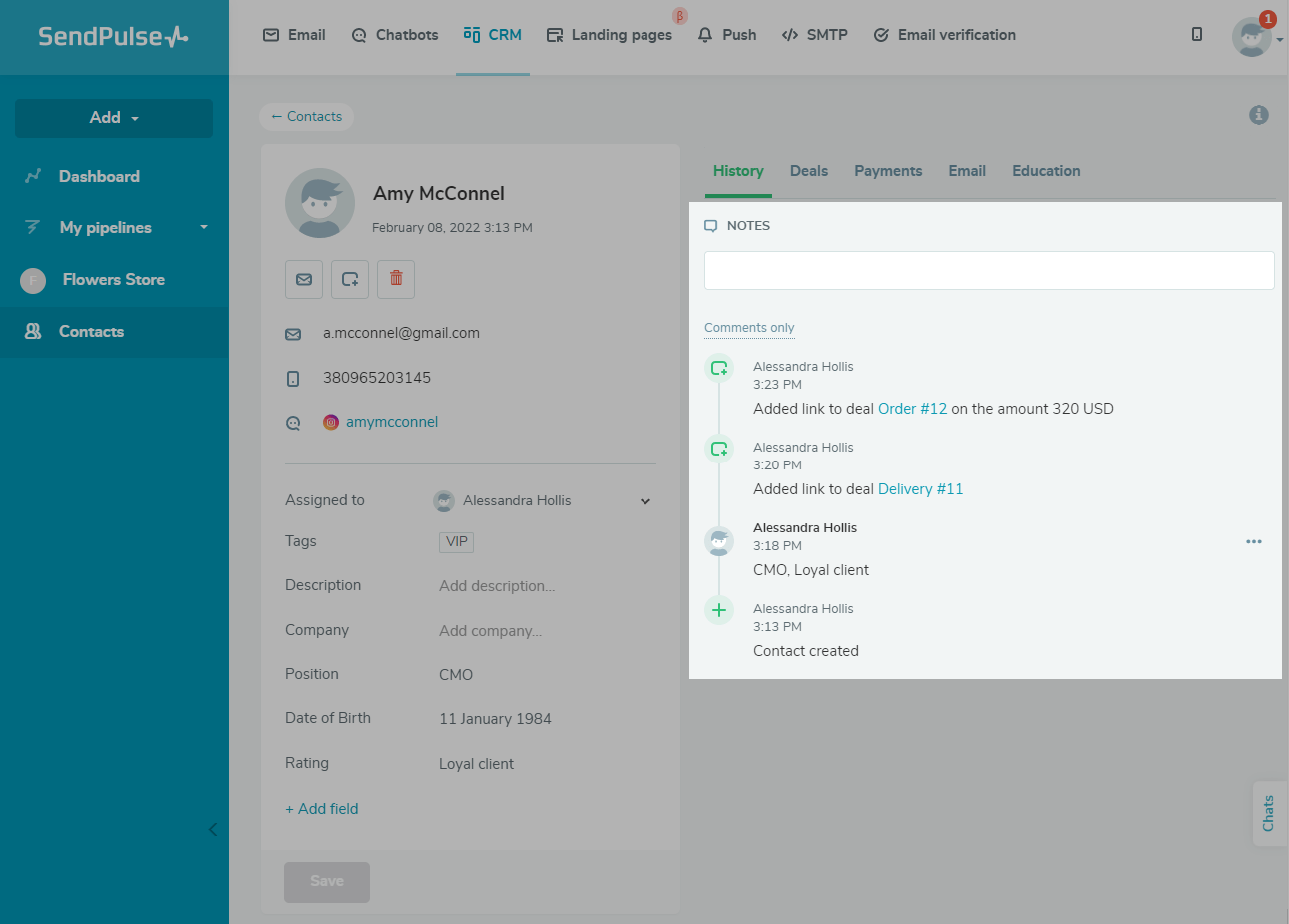Click the Notes input field
Image resolution: width=1289 pixels, height=924 pixels.
988,271
